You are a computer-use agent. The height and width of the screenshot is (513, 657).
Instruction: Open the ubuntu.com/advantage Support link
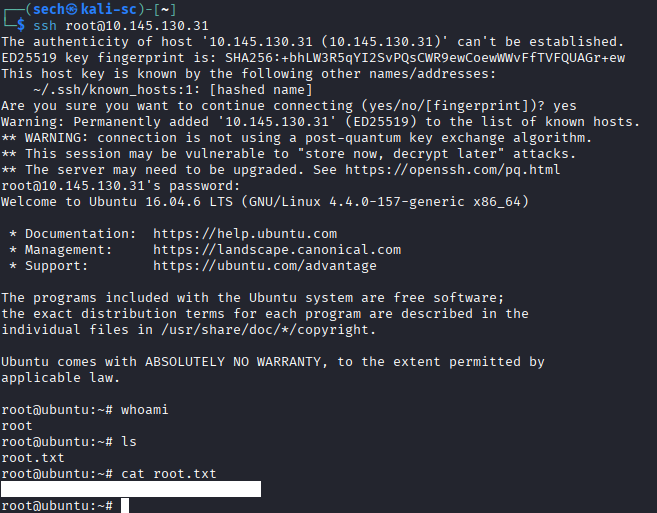tap(265, 266)
